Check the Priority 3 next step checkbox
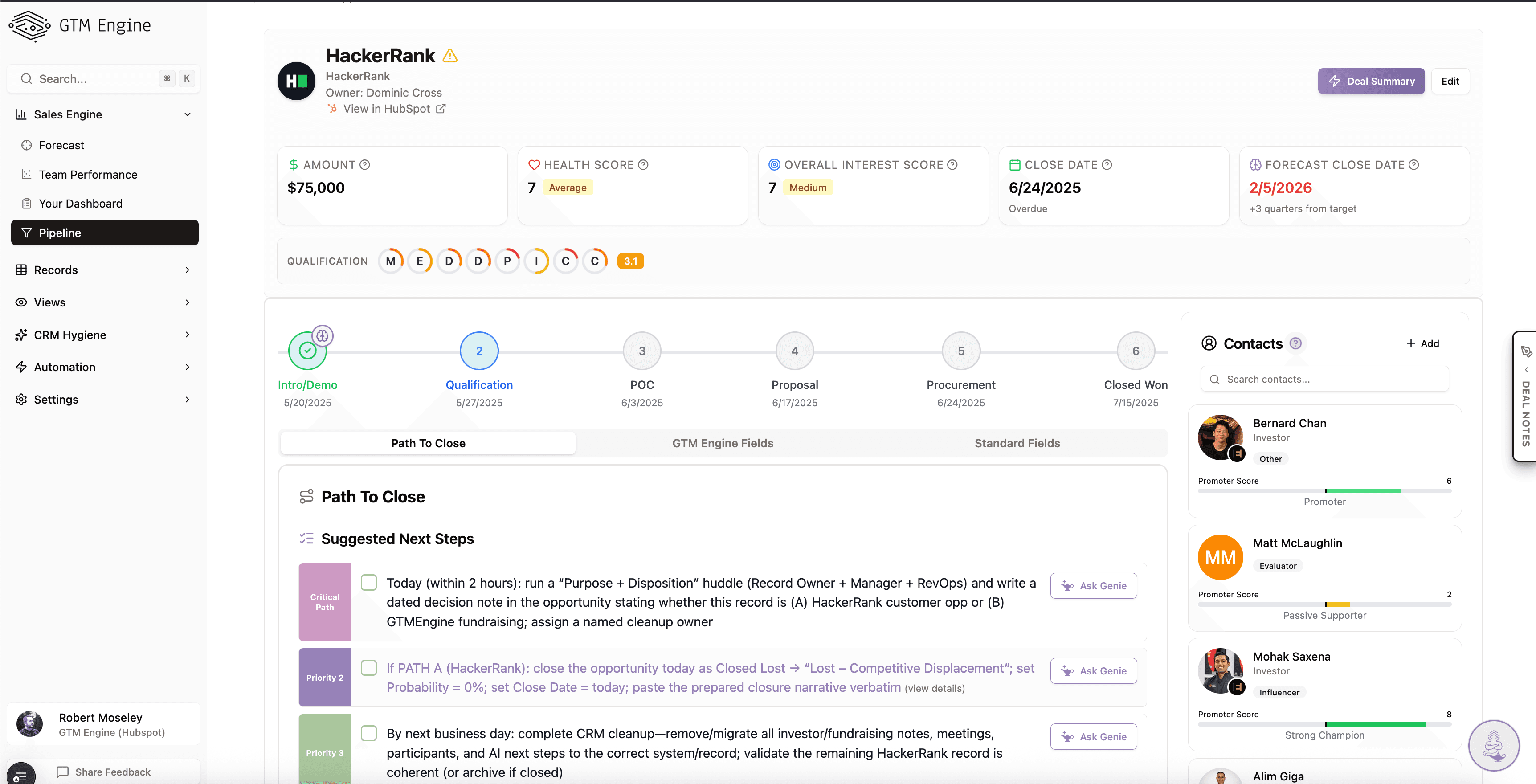The height and width of the screenshot is (784, 1536). pyautogui.click(x=369, y=733)
